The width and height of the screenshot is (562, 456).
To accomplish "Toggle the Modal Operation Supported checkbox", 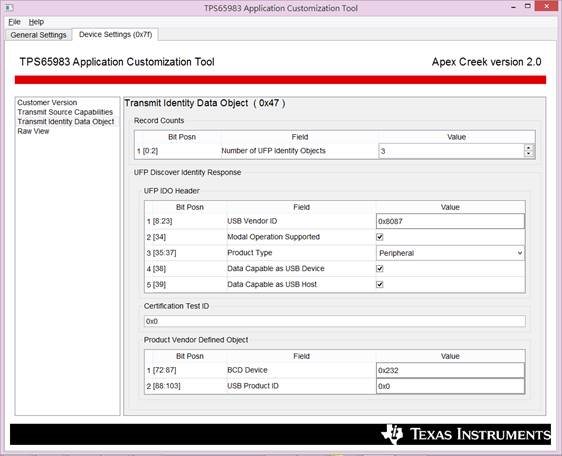I will (x=380, y=237).
